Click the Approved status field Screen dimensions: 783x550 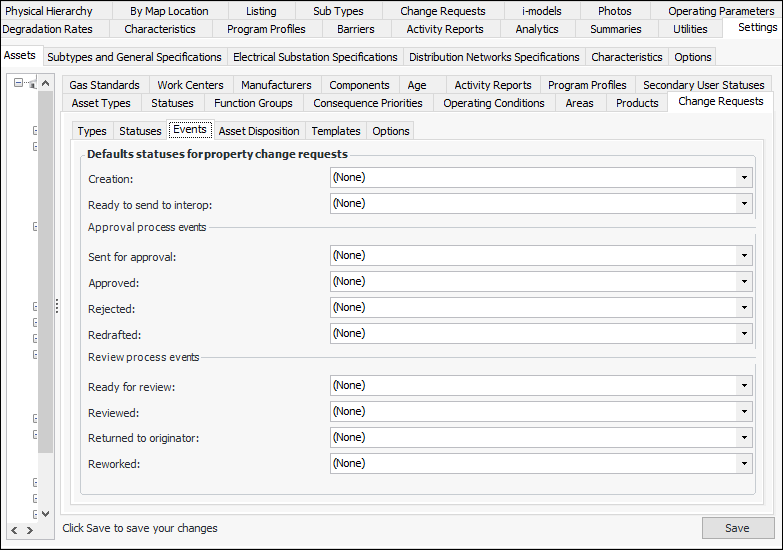[534, 282]
